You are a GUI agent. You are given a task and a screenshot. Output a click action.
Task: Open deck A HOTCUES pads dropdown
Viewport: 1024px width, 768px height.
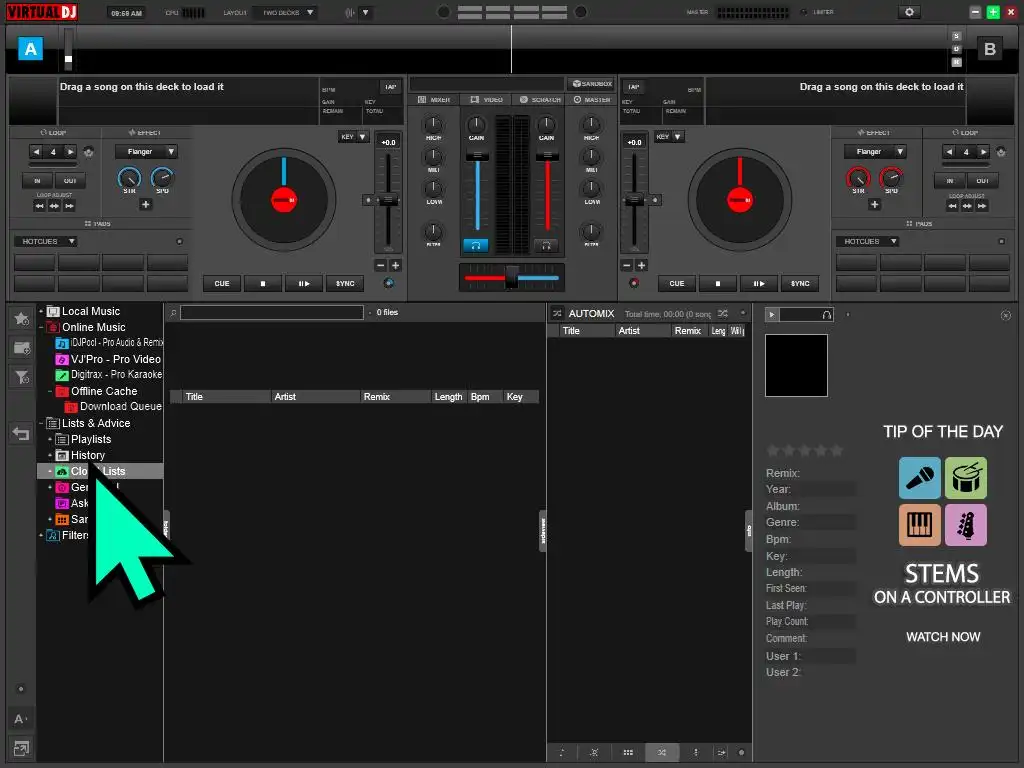(x=45, y=242)
